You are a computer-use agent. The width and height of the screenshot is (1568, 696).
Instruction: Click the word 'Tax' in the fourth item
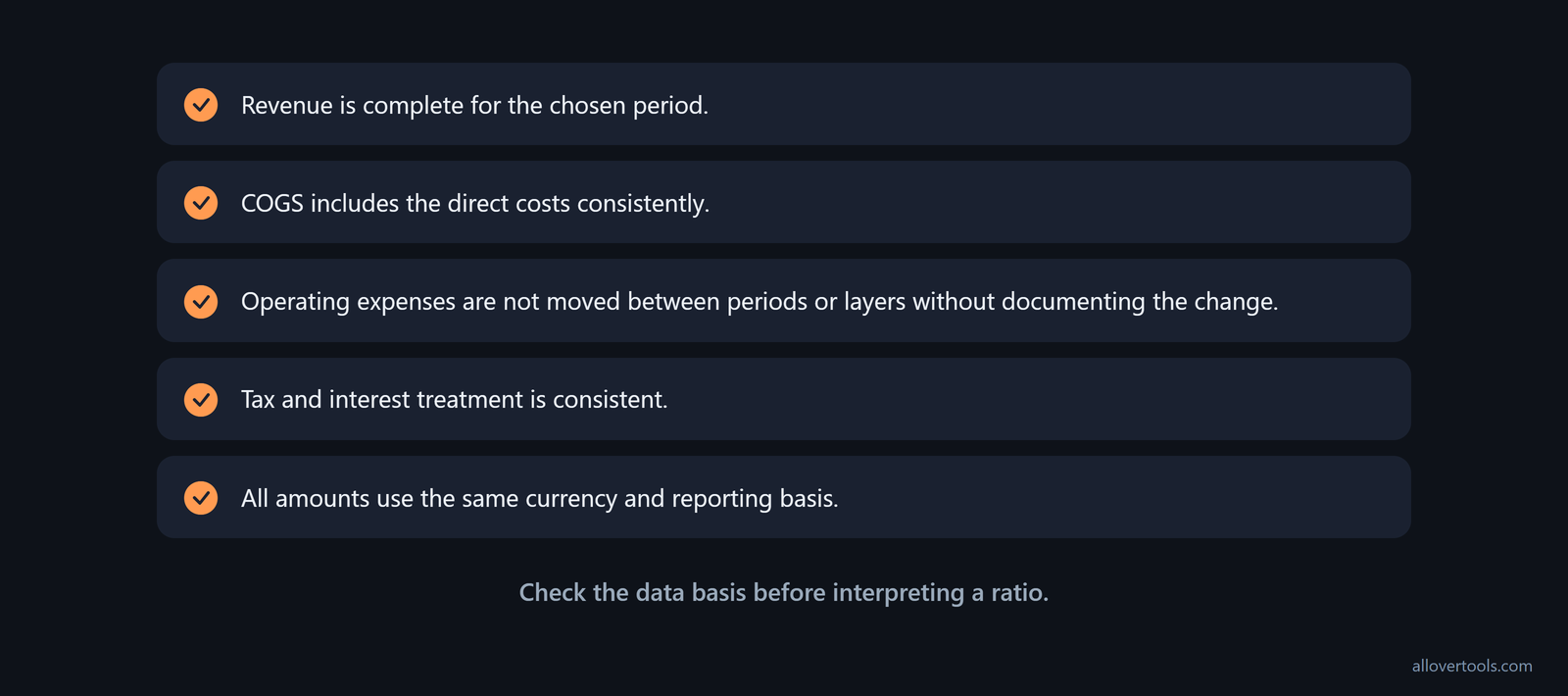point(258,399)
